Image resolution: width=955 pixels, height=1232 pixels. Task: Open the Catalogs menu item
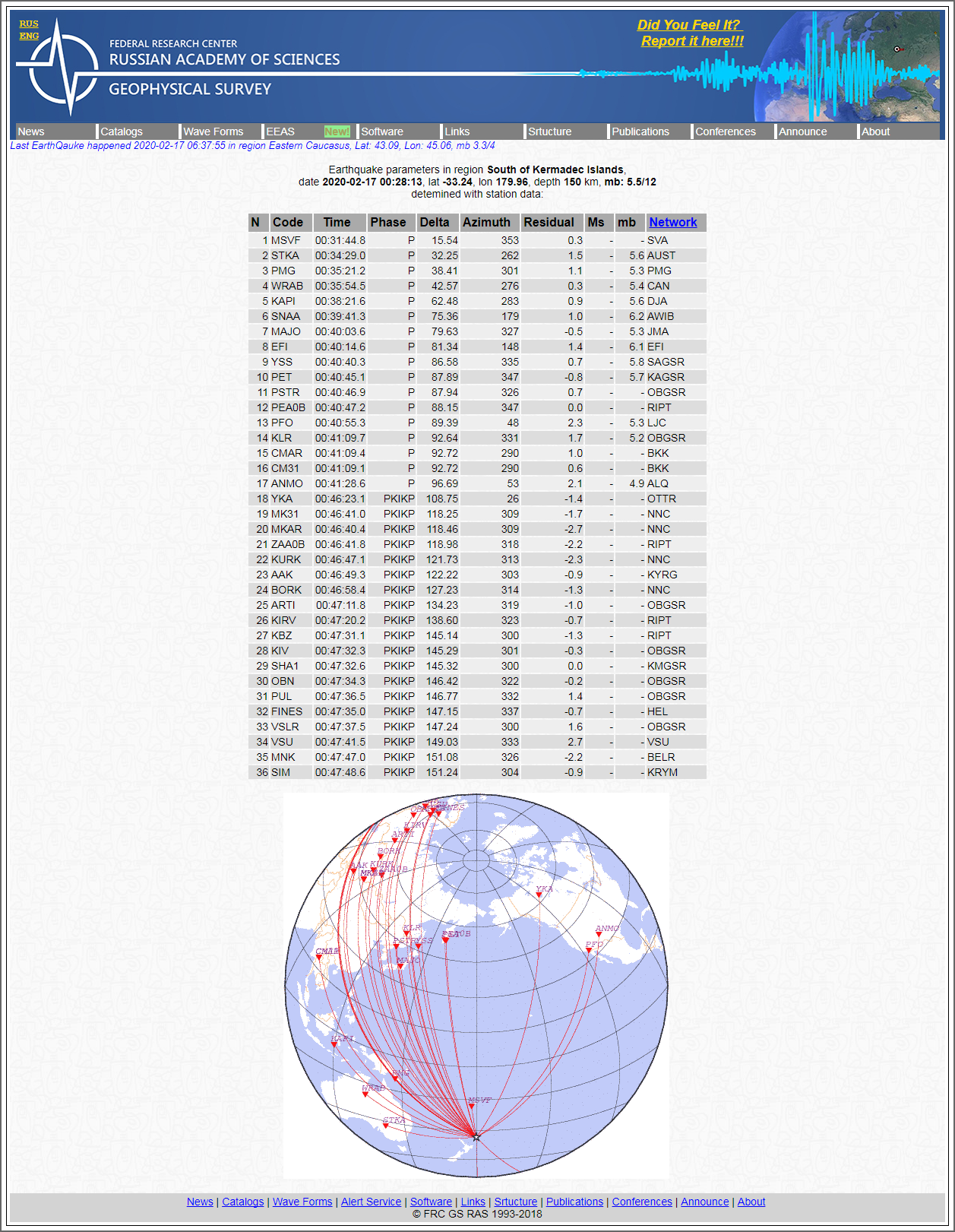coord(122,131)
